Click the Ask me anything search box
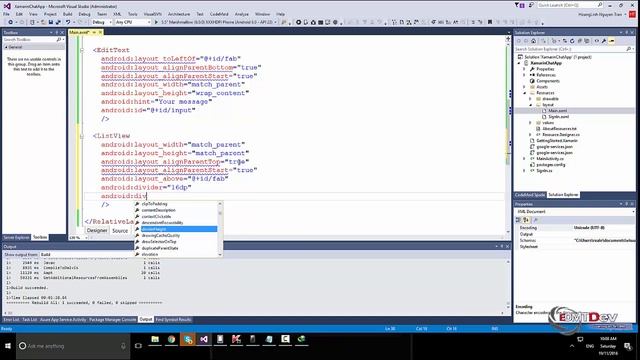The width and height of the screenshot is (640, 360). 73,346
